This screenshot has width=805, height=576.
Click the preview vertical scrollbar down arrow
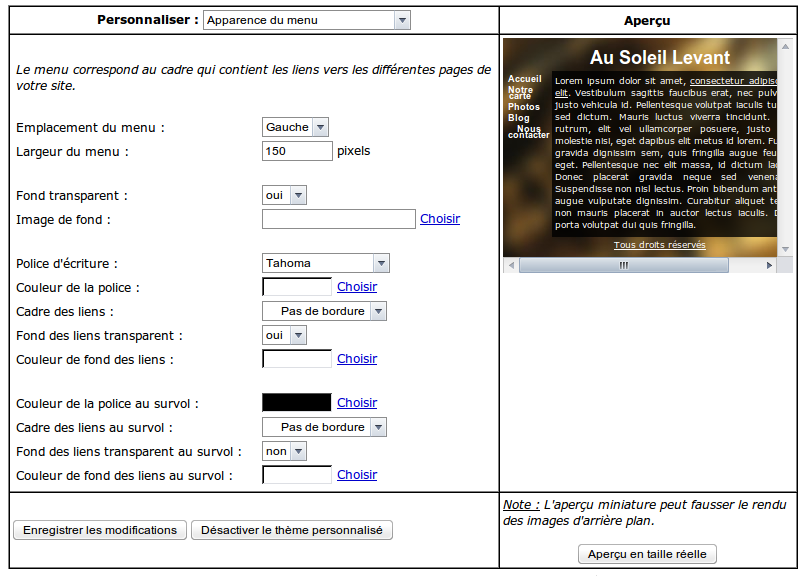(x=785, y=249)
